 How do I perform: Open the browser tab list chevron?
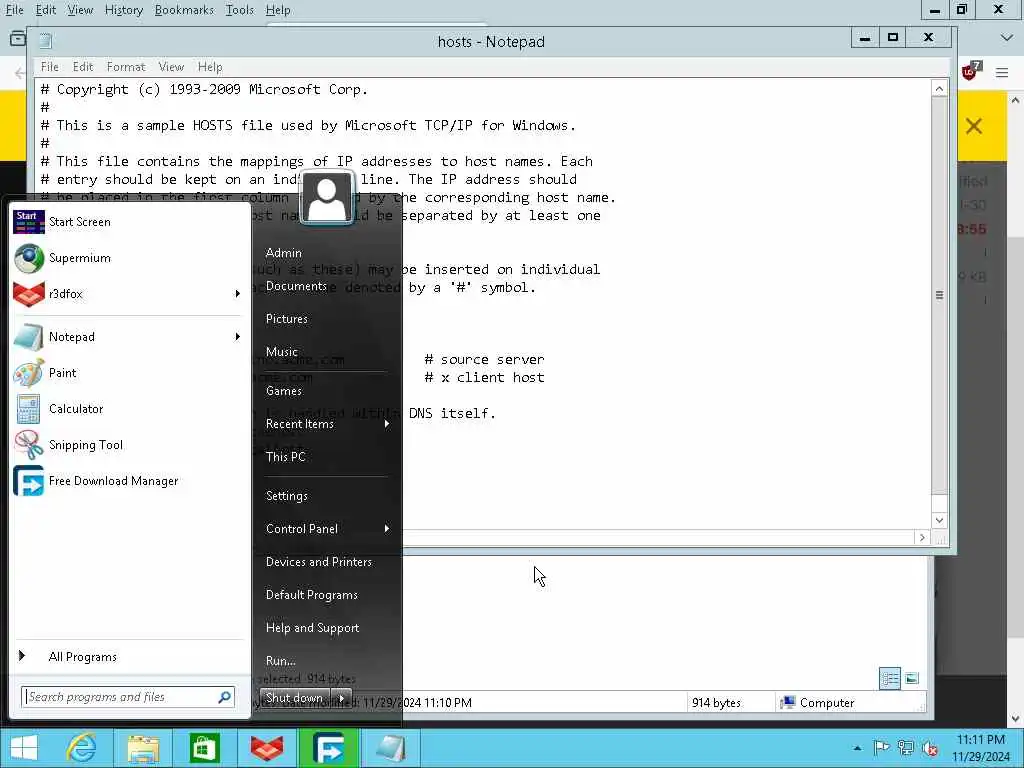pos(1007,39)
